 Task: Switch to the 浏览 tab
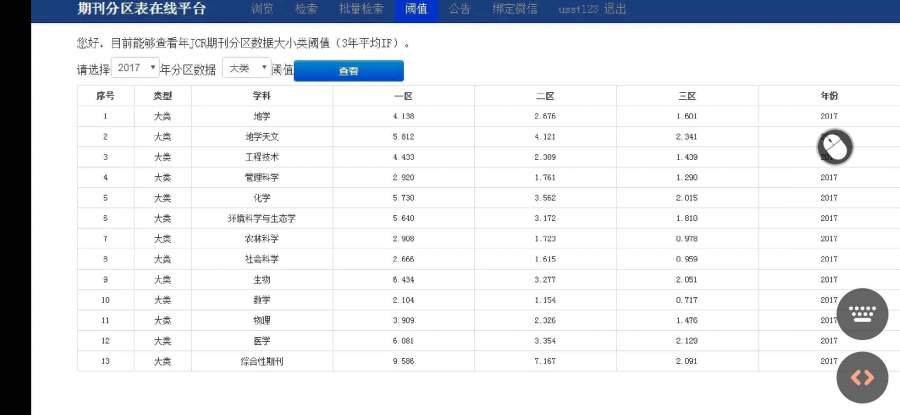point(262,9)
